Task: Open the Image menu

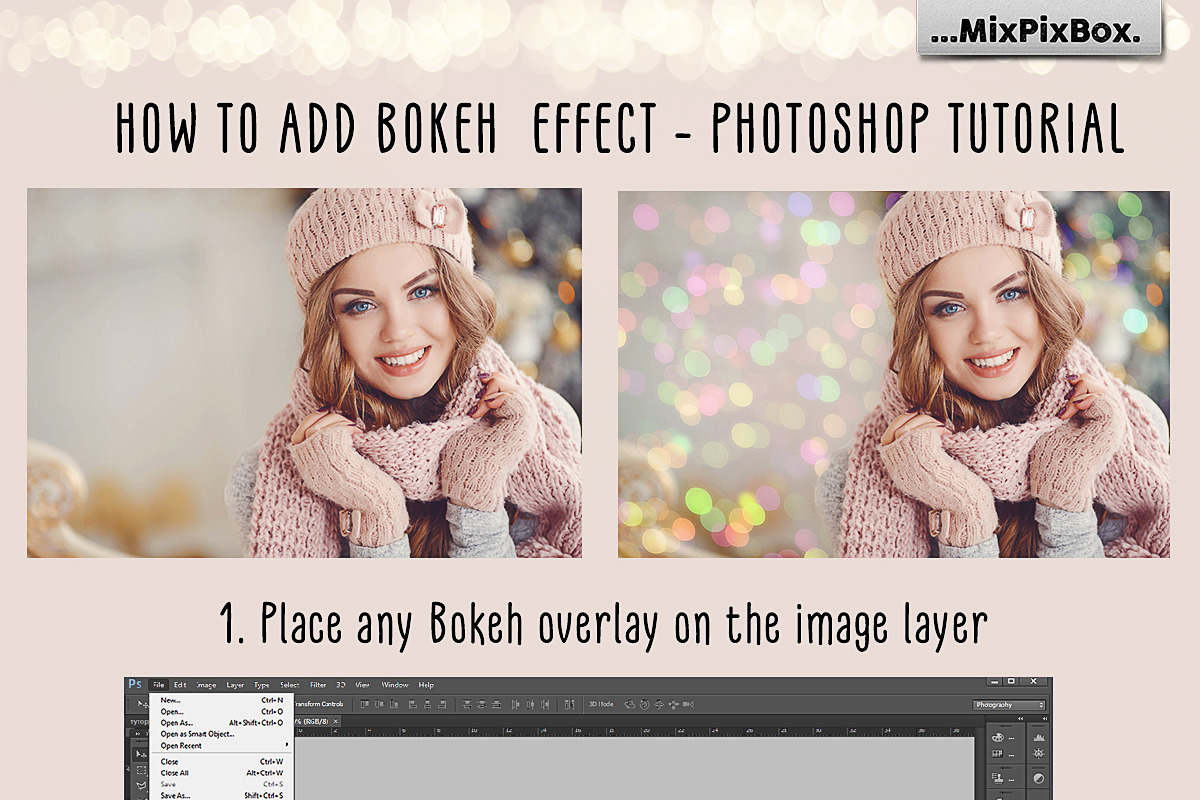Action: [206, 685]
